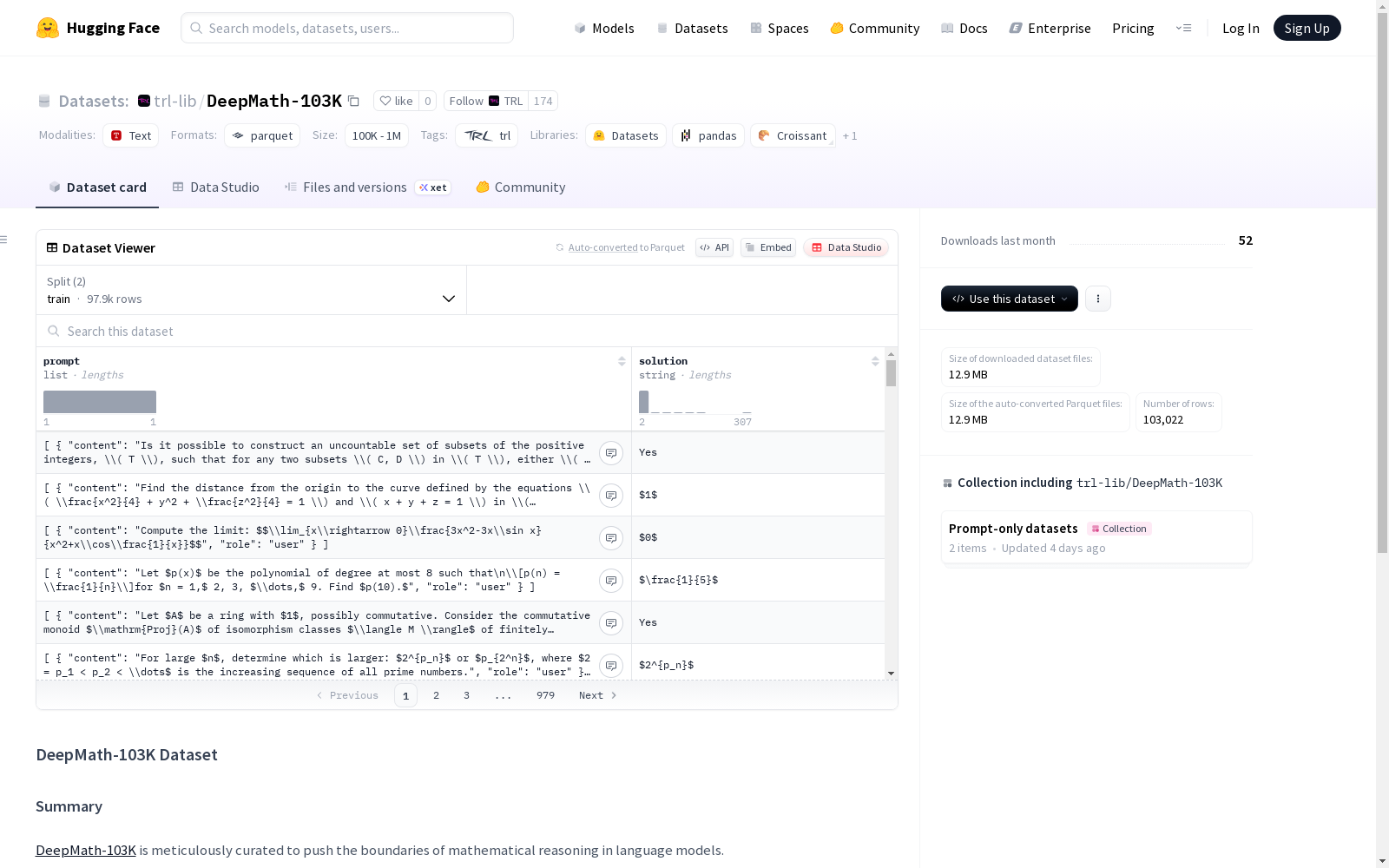Click the '$\frac{1}{5}$' solution cell
Image resolution: width=1389 pixels, height=868 pixels.
tap(758, 580)
